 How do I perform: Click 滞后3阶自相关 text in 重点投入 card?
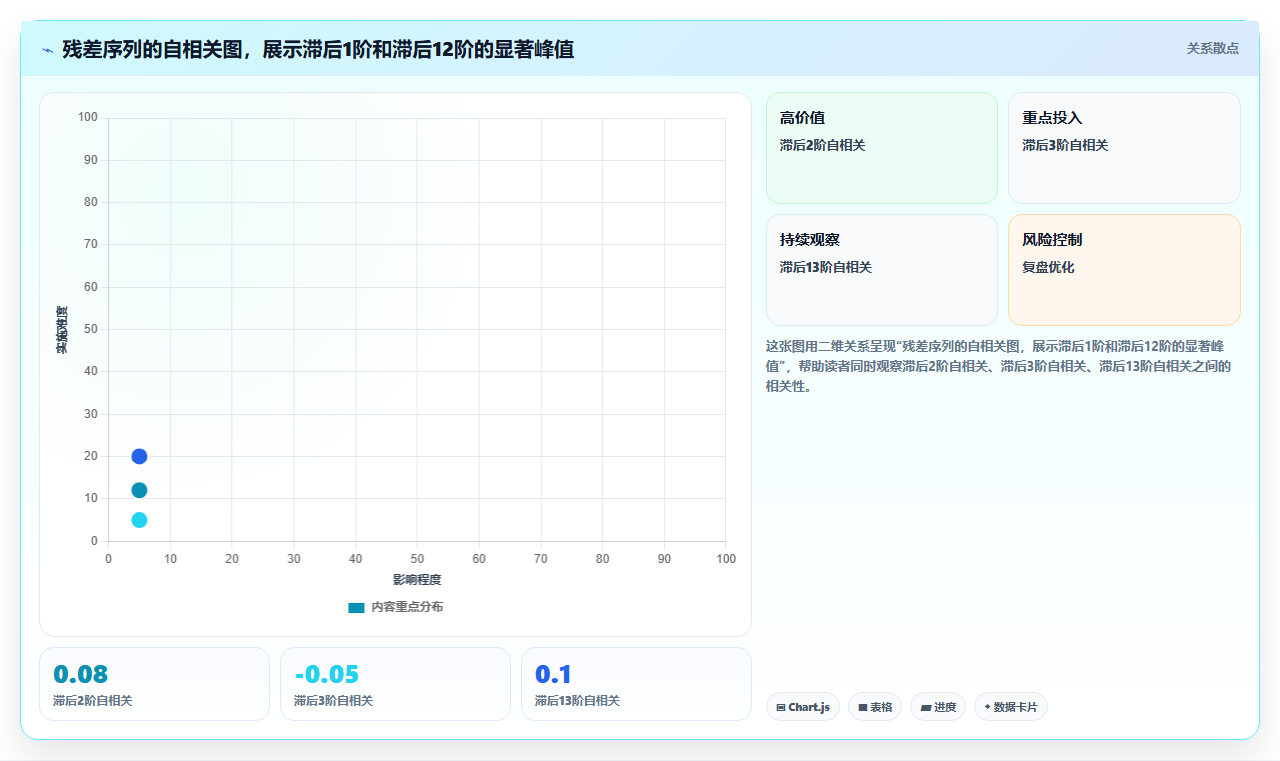click(1065, 145)
